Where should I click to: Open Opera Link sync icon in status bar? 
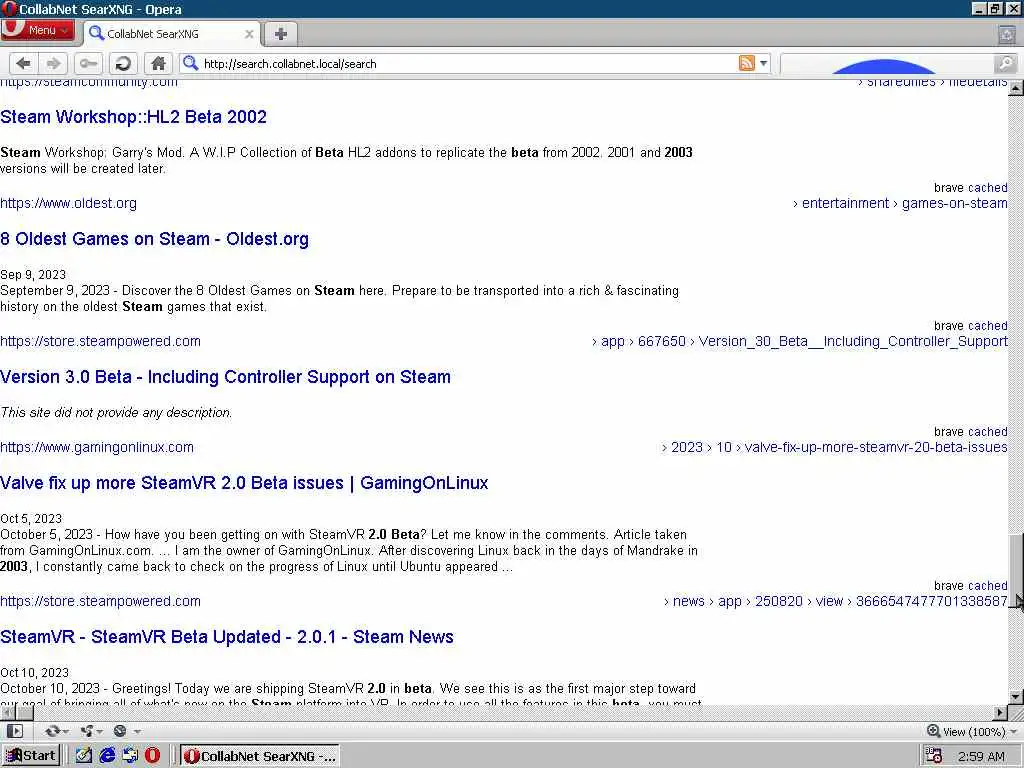[52, 731]
